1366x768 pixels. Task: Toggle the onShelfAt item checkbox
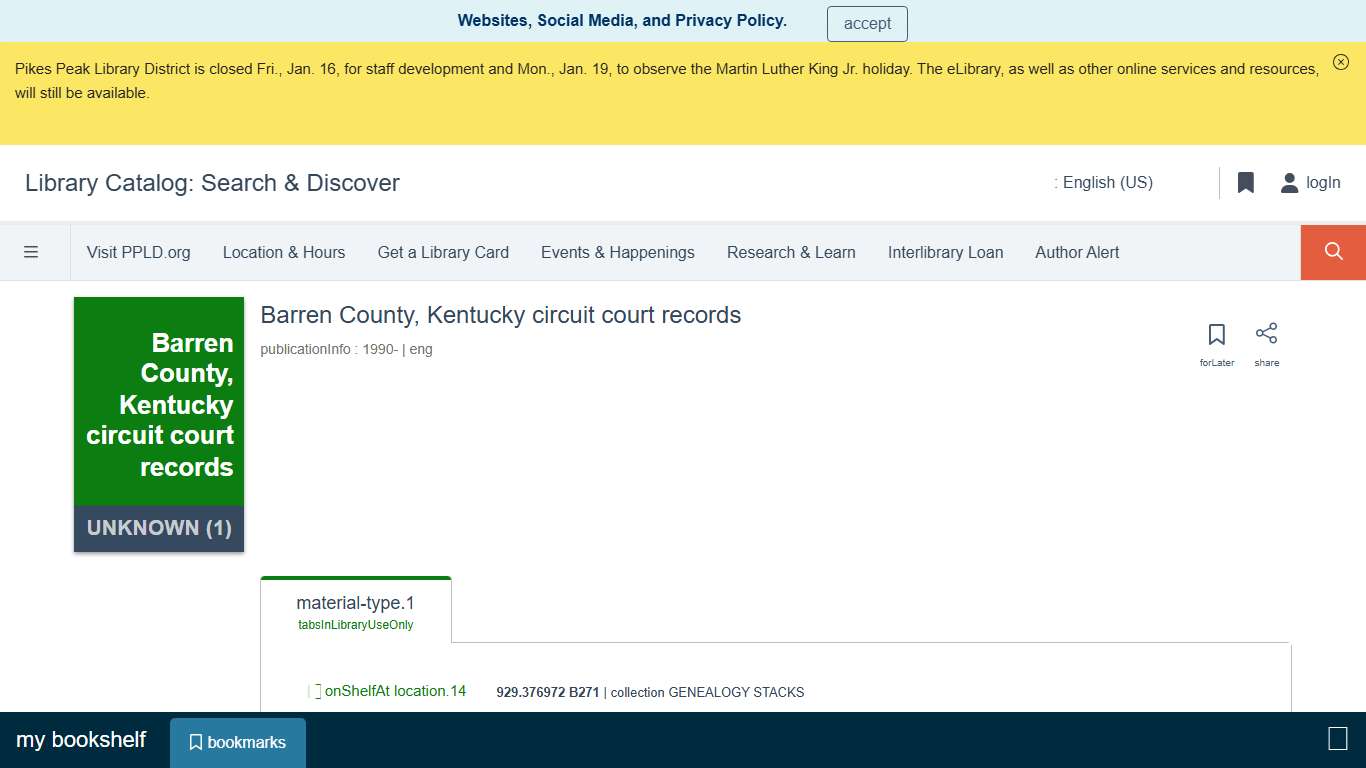(316, 690)
